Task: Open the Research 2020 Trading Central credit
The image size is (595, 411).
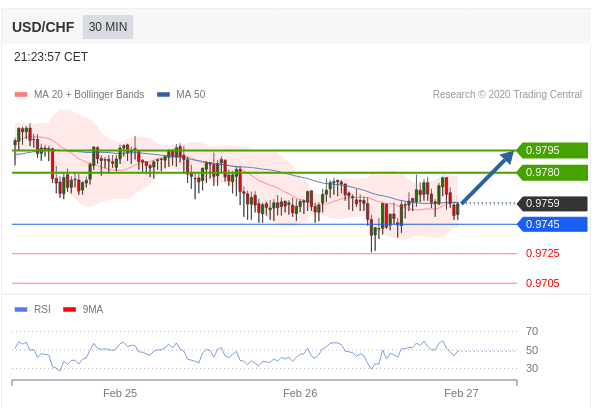Action: click(507, 94)
